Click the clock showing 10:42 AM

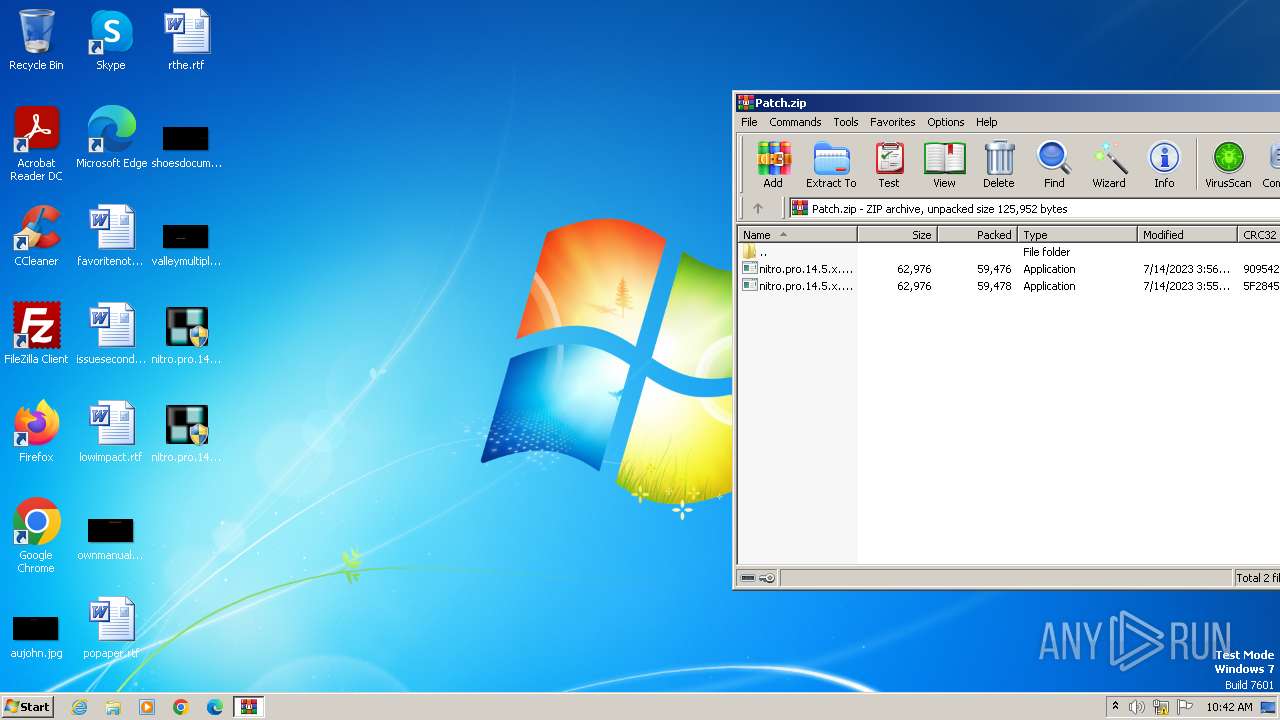click(x=1229, y=707)
